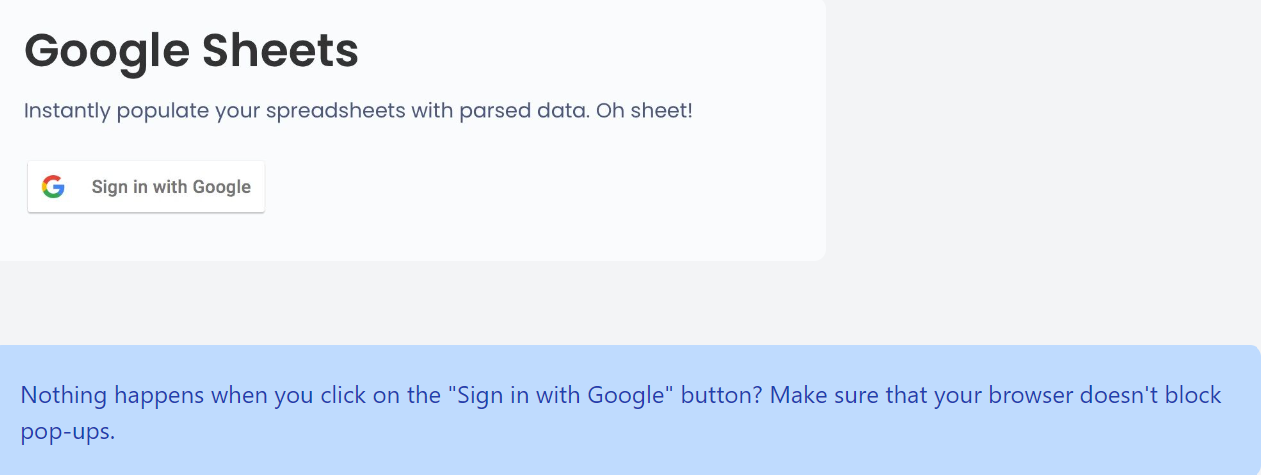1261x475 pixels.
Task: Click the word "Instantly" in the description
Action: click(66, 110)
